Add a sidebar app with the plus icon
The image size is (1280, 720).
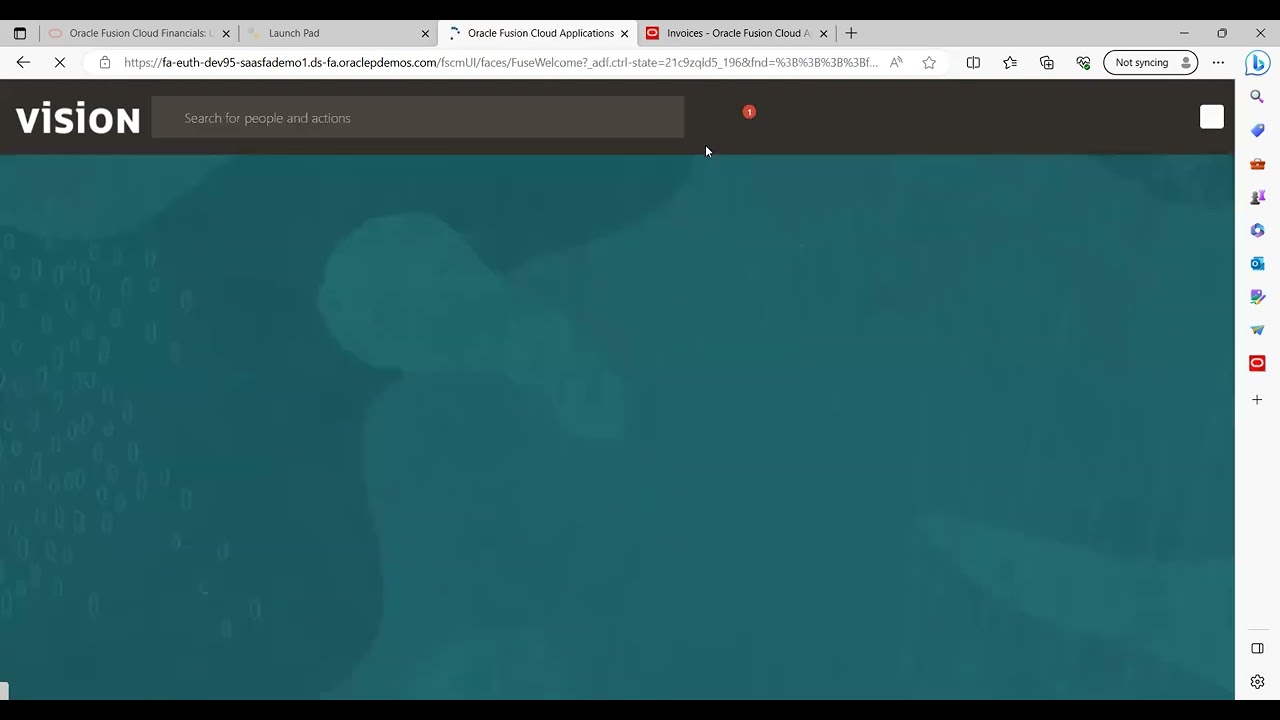click(1257, 400)
